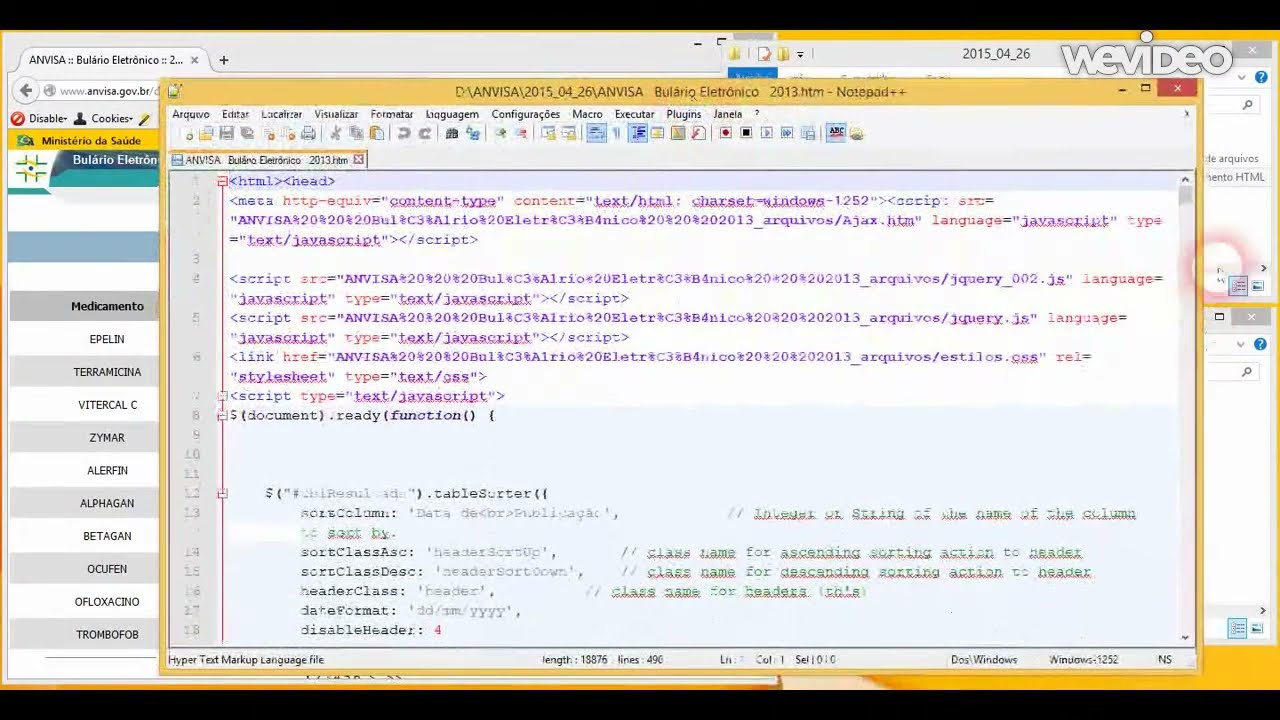Open a new browser tab with plus
This screenshot has width=1280, height=720.
coord(223,60)
